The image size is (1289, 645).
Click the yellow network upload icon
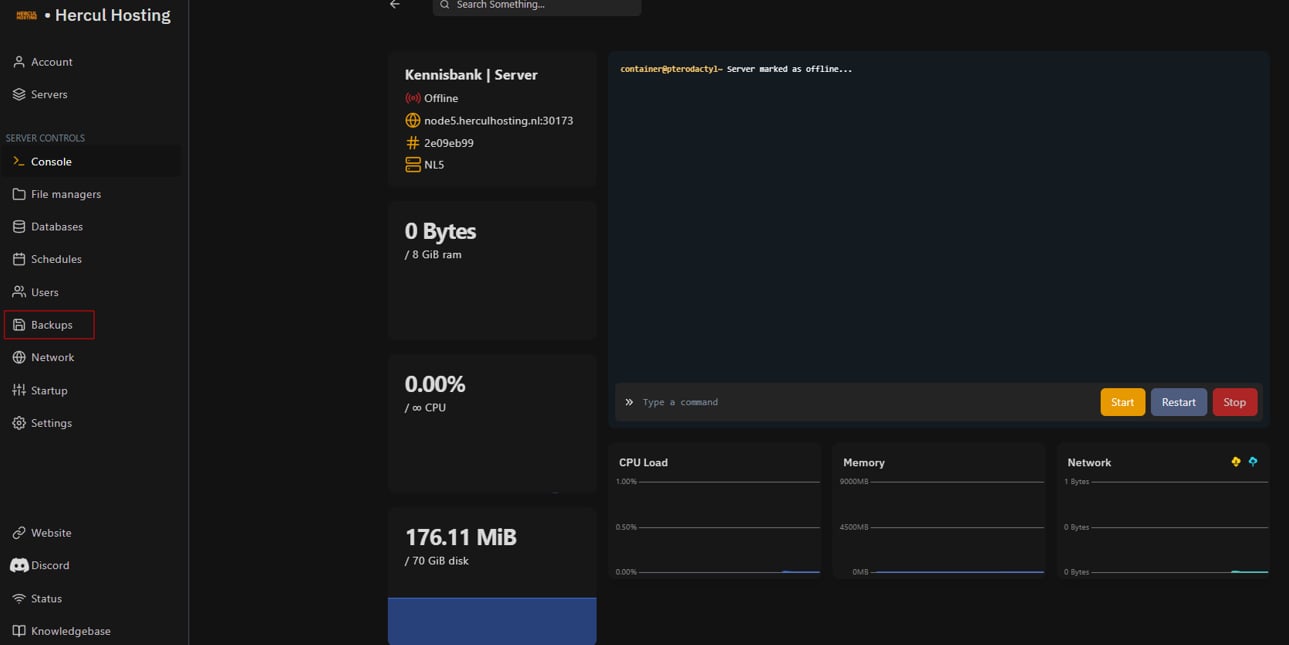point(1236,462)
